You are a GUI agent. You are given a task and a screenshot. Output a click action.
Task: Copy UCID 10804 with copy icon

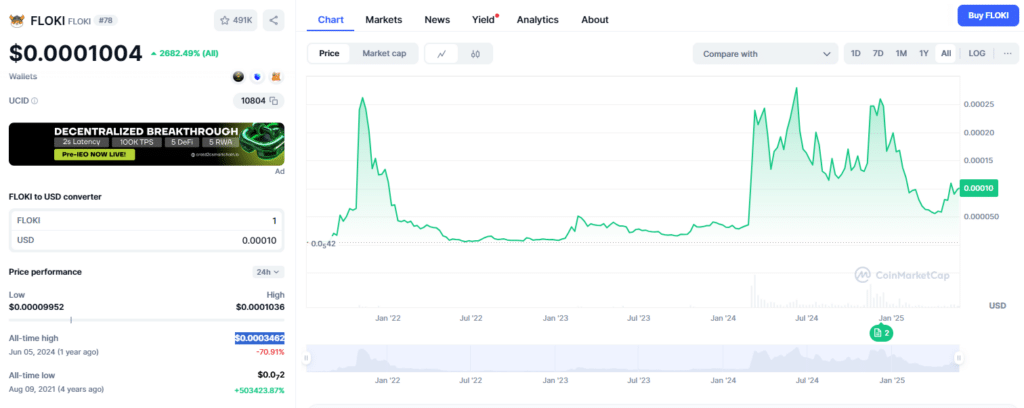pos(274,101)
